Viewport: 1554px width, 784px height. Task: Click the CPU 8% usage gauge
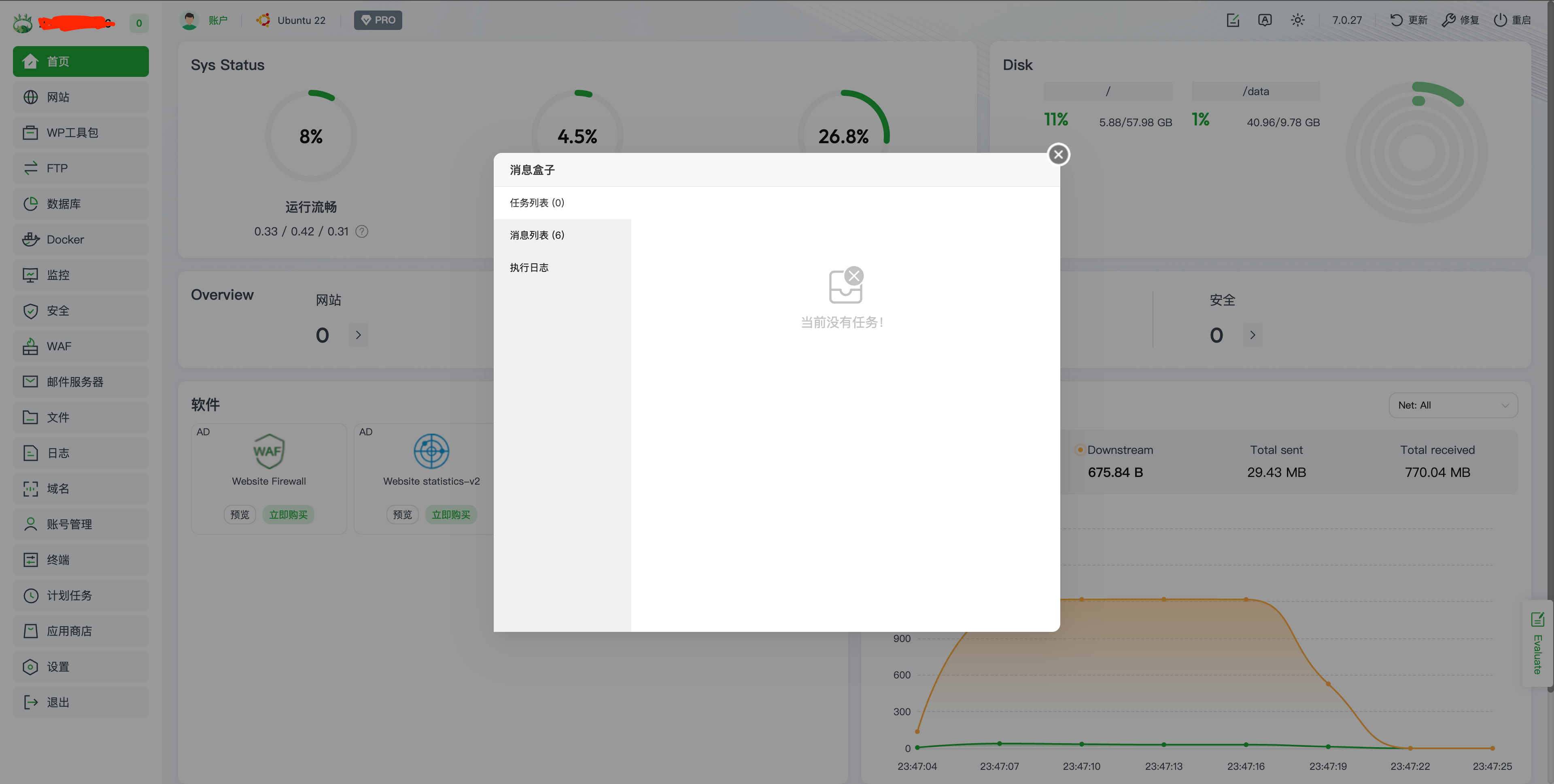311,136
